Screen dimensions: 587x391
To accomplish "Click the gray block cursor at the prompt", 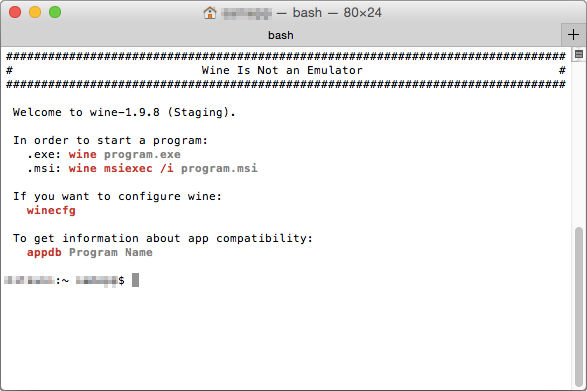I will click(x=135, y=280).
